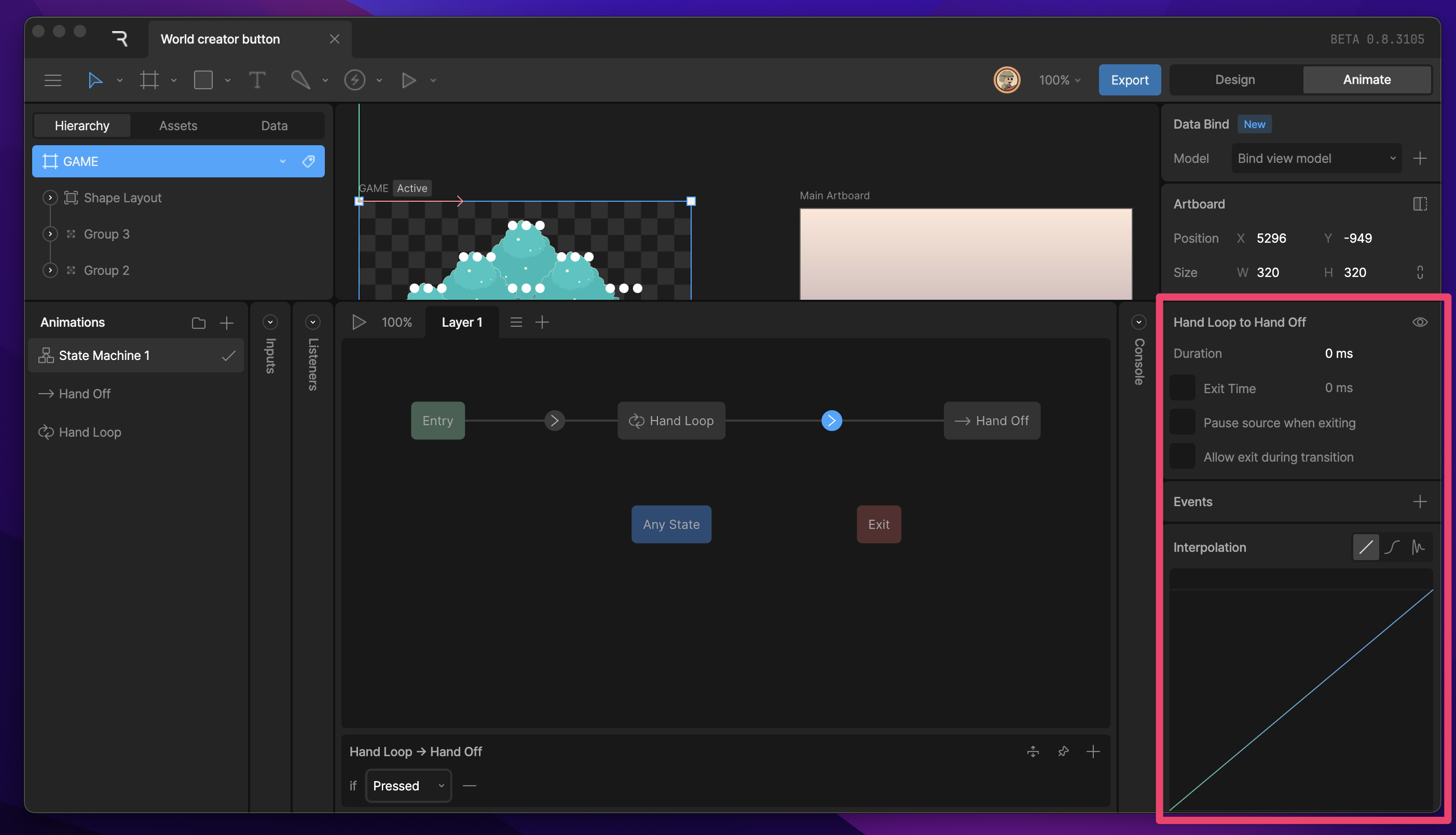Expand the Group 3 node
Viewport: 1456px width, 835px height.
point(50,234)
